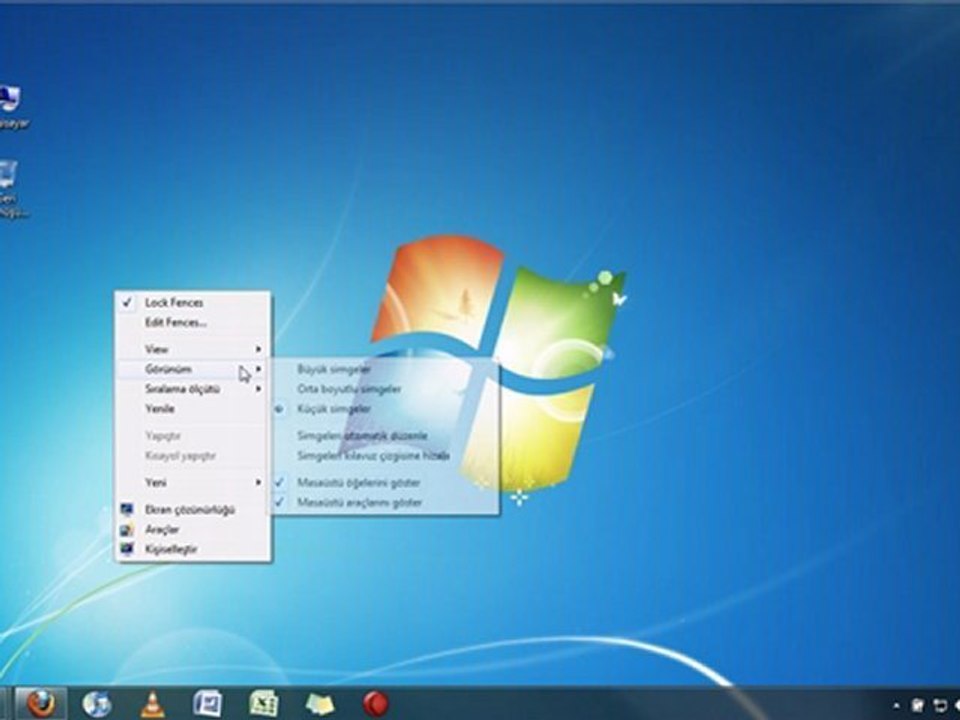
Task: Toggle Simgeleri otomatik düzenle
Action: click(x=384, y=436)
